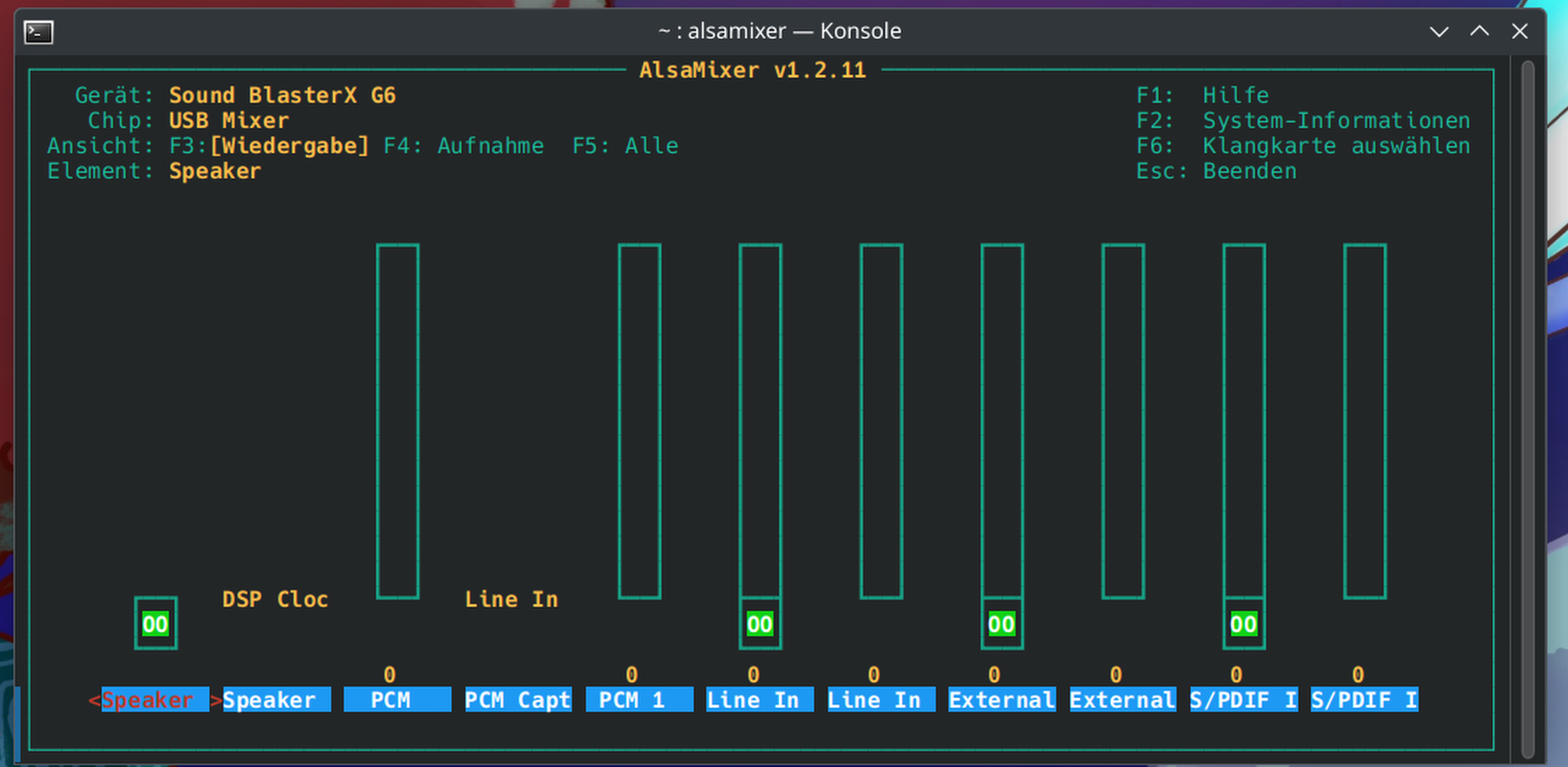The height and width of the screenshot is (767, 1568).
Task: Close the alsamixer Konsole window
Action: point(1520,32)
